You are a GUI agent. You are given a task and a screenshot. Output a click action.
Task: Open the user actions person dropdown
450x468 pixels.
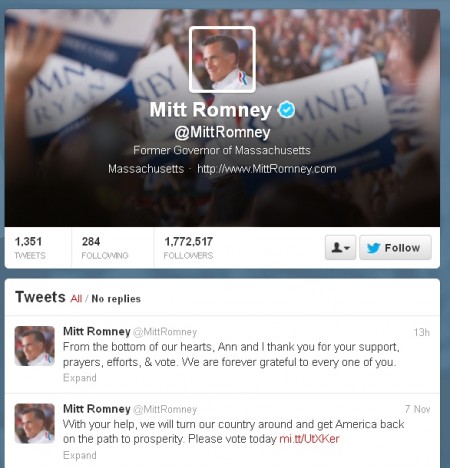[340, 248]
